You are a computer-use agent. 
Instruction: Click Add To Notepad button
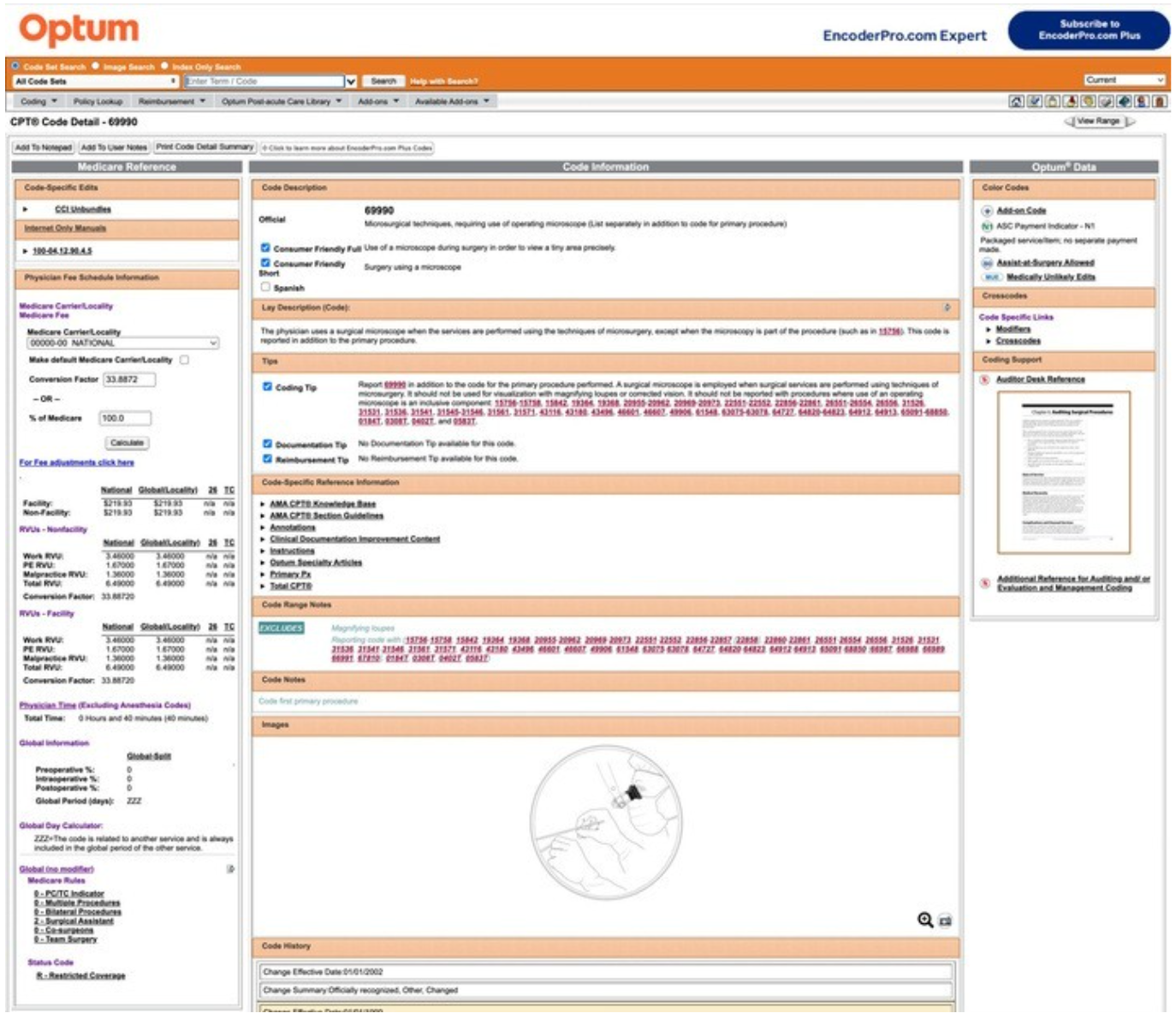43,147
